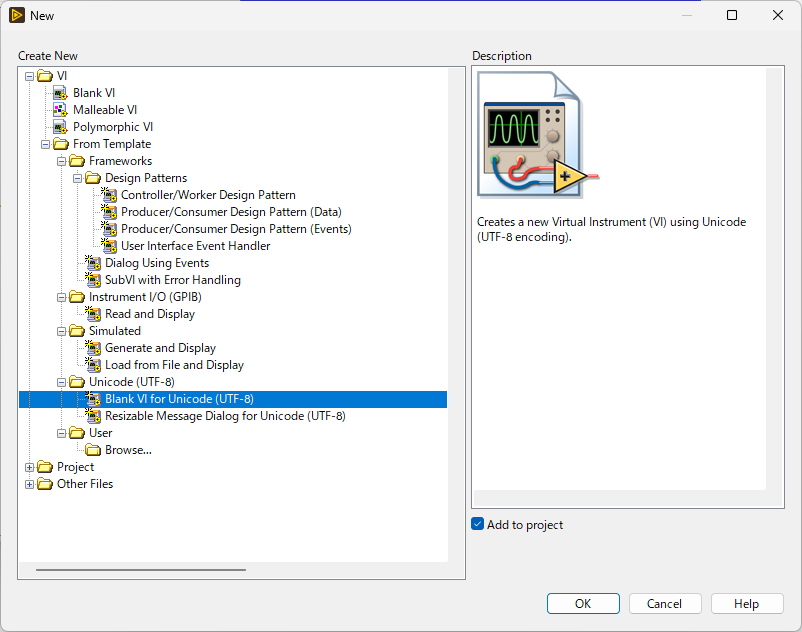
Task: Click the Producer/Consumer Design Pattern (Events) icon
Action: tap(108, 229)
